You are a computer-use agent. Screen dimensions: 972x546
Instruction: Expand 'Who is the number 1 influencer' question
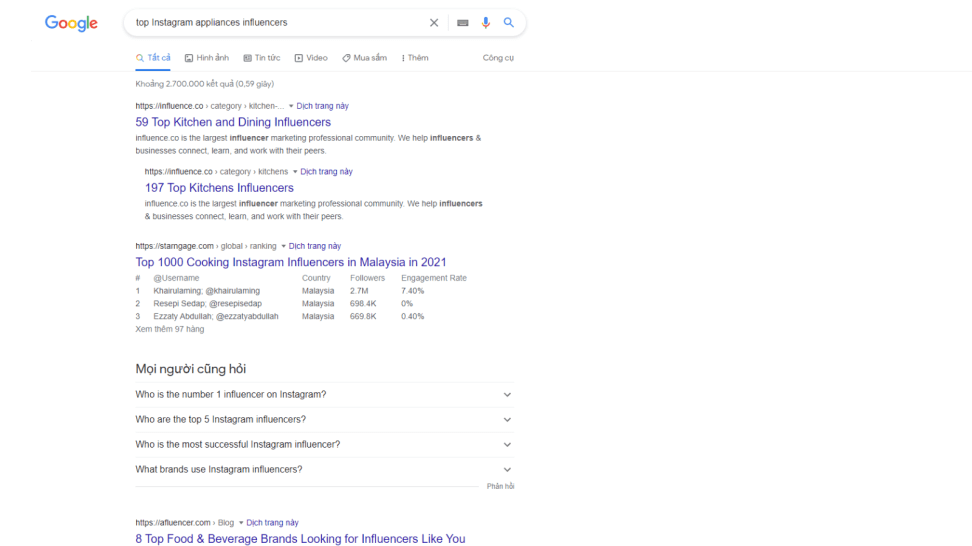coord(324,395)
